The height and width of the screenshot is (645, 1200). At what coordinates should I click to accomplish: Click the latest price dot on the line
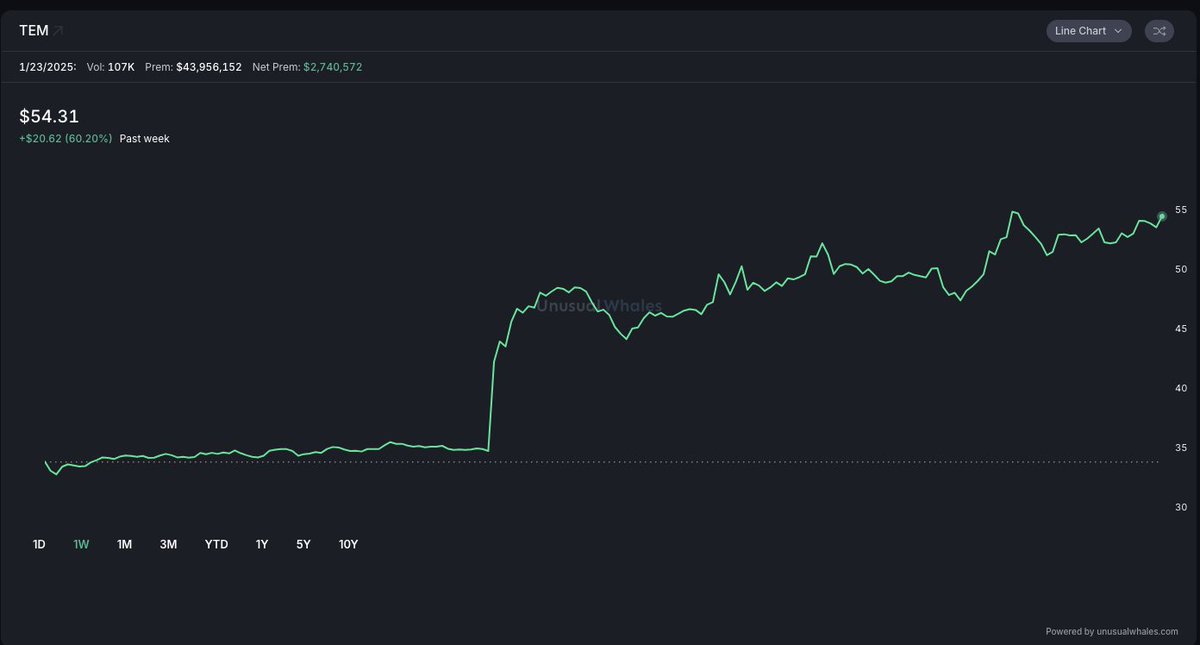pyautogui.click(x=1162, y=216)
